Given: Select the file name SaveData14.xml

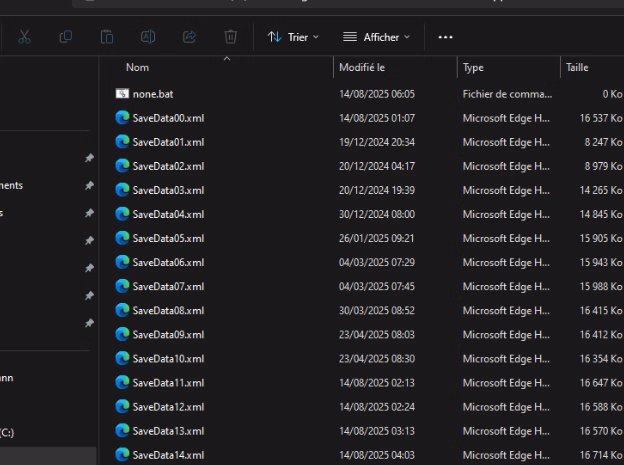Looking at the screenshot, I should (x=168, y=455).
